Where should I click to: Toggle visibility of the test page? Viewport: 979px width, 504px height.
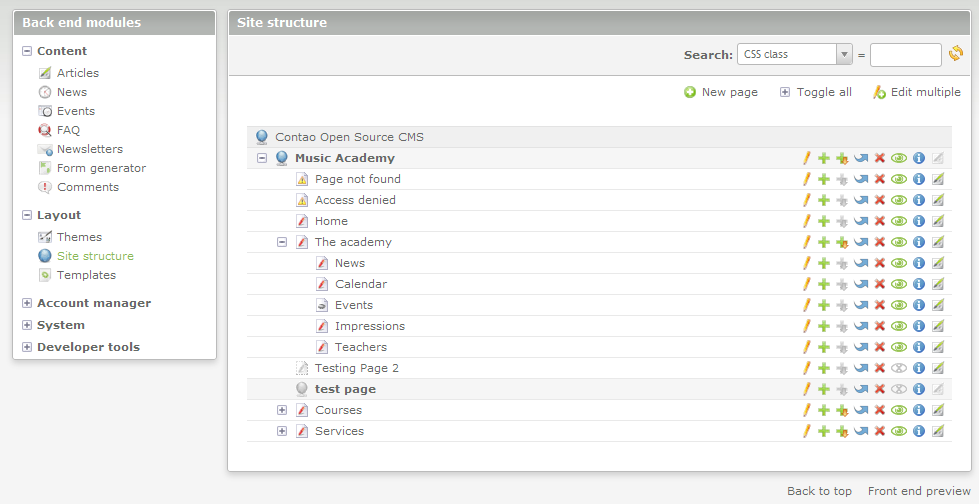[x=899, y=389]
